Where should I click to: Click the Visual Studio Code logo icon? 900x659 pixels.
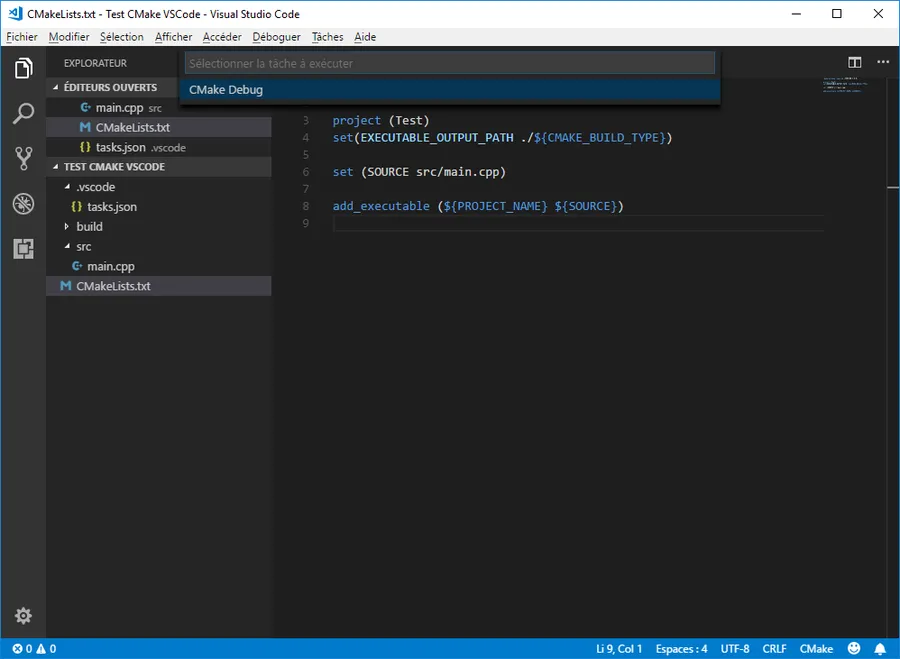coord(15,13)
